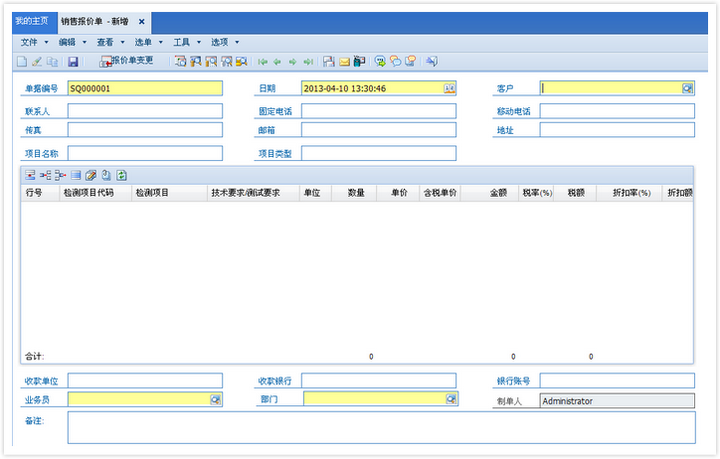
Task: Click the edit brush icon in toolbar
Action: 37,62
